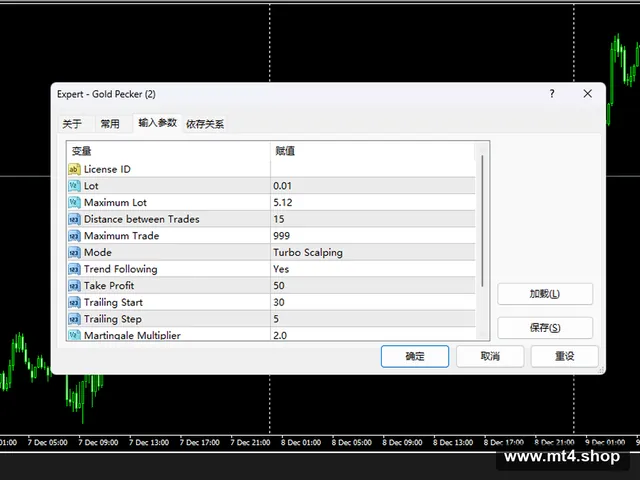The height and width of the screenshot is (480, 640).
Task: Click the 变量 column header
Action: [168, 151]
